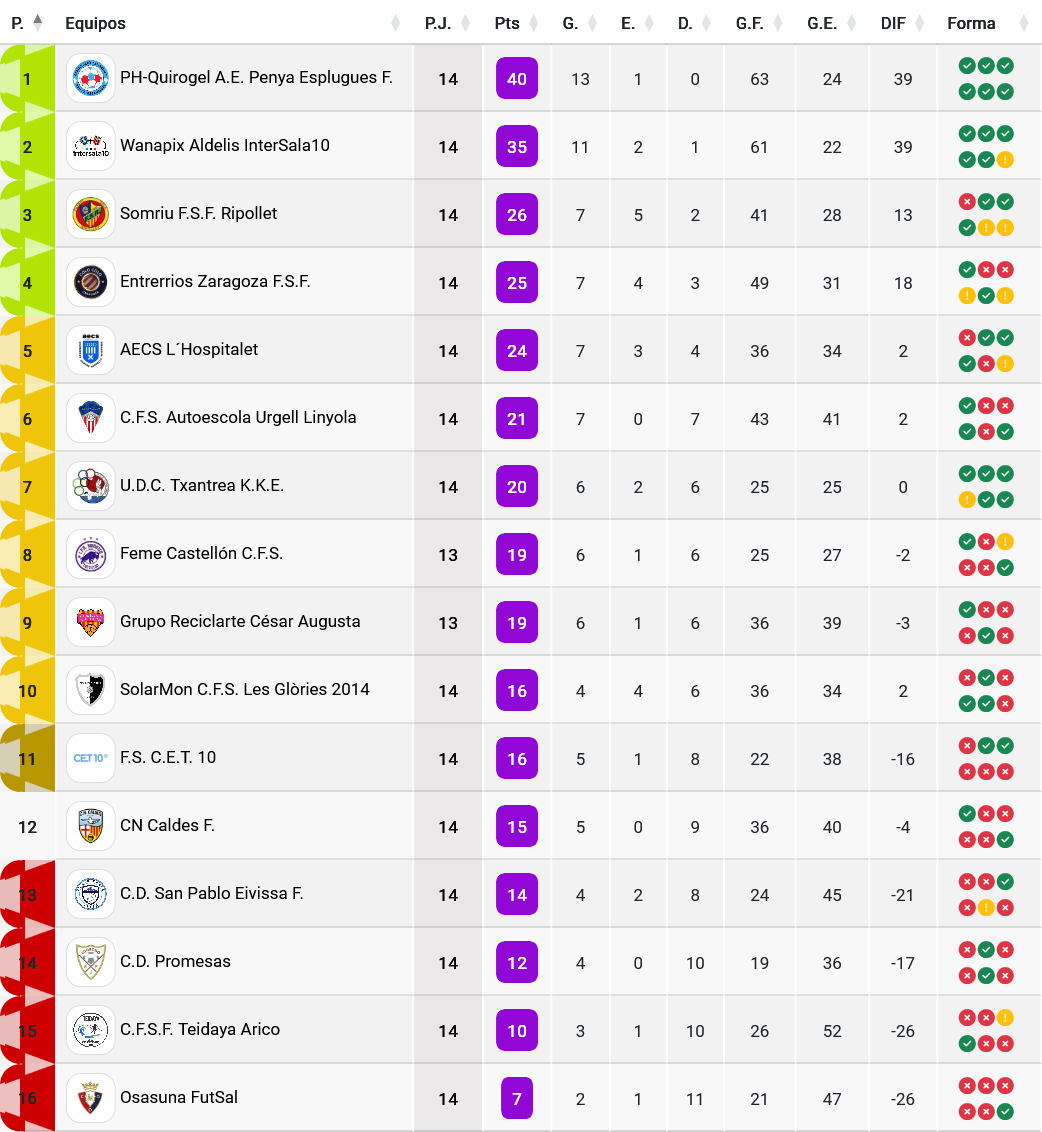Image resolution: width=1042 pixels, height=1132 pixels.
Task: Click the F.S. C.E.T. 10 logo
Action: [x=91, y=758]
